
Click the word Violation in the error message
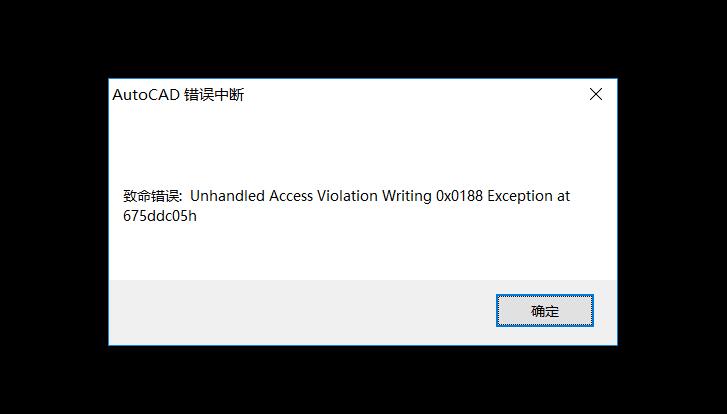(347, 196)
